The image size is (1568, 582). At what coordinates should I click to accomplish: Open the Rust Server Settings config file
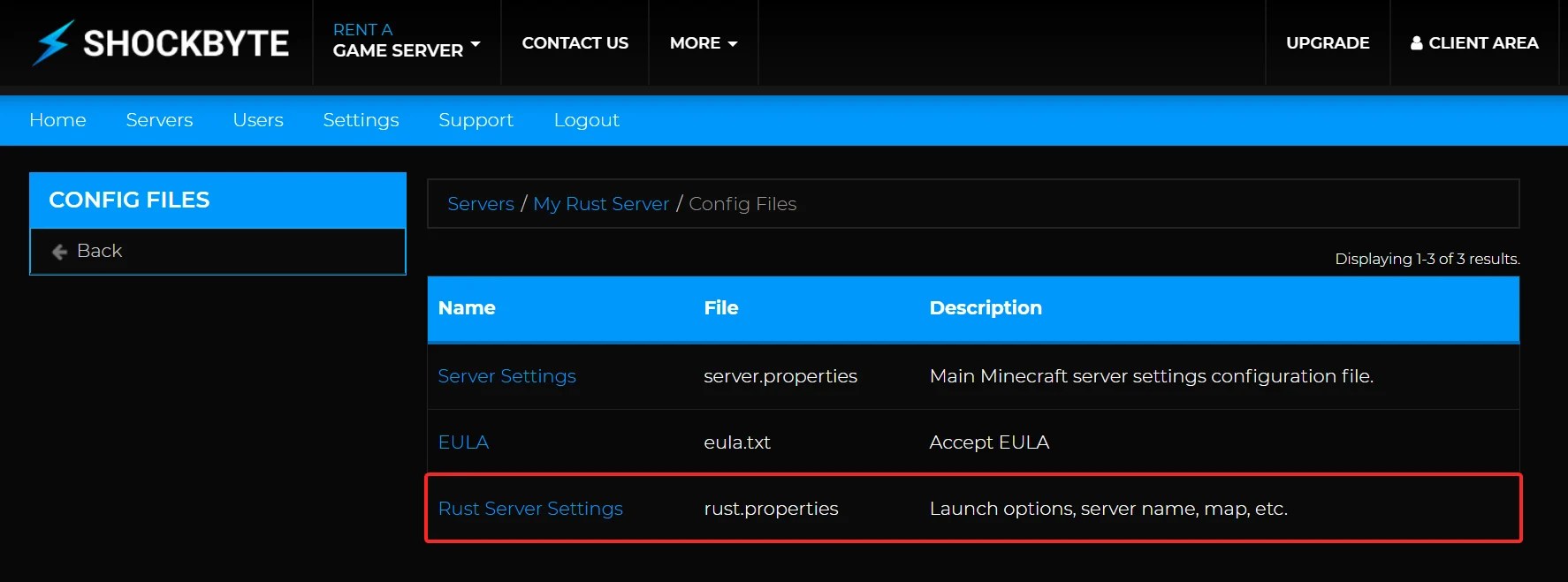point(529,509)
